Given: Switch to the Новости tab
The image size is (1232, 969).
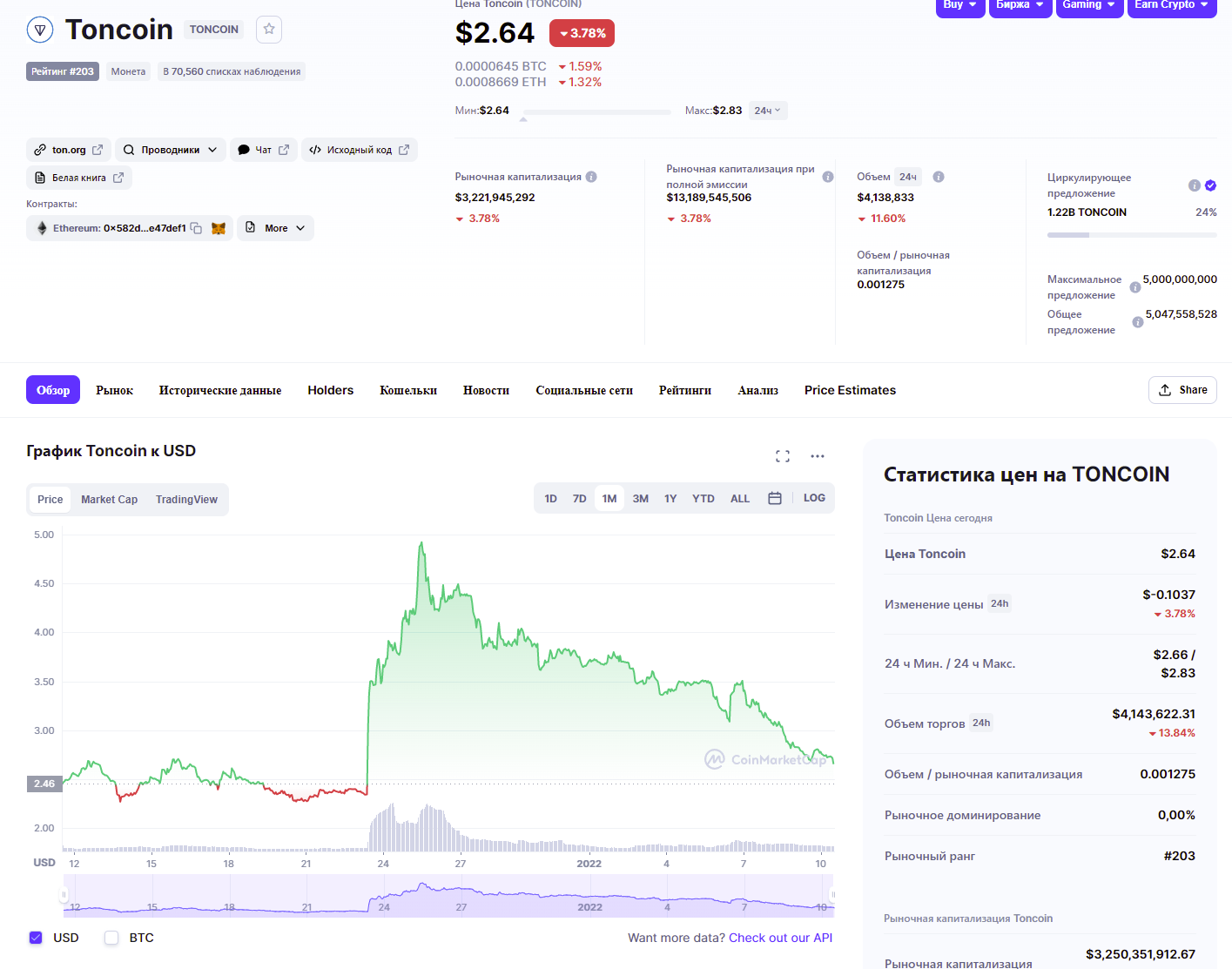Looking at the screenshot, I should point(486,390).
